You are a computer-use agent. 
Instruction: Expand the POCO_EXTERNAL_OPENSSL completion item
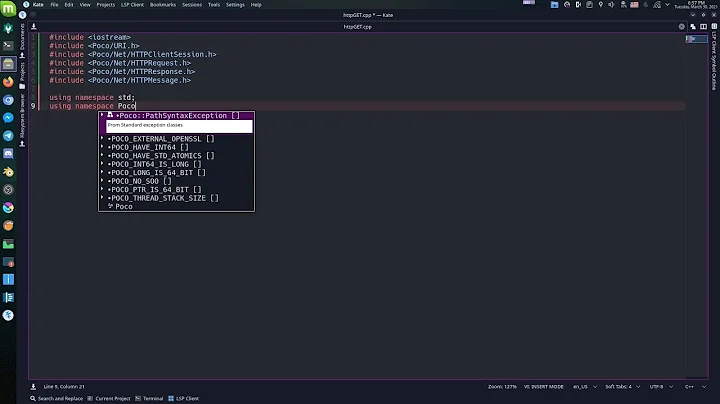(102, 138)
